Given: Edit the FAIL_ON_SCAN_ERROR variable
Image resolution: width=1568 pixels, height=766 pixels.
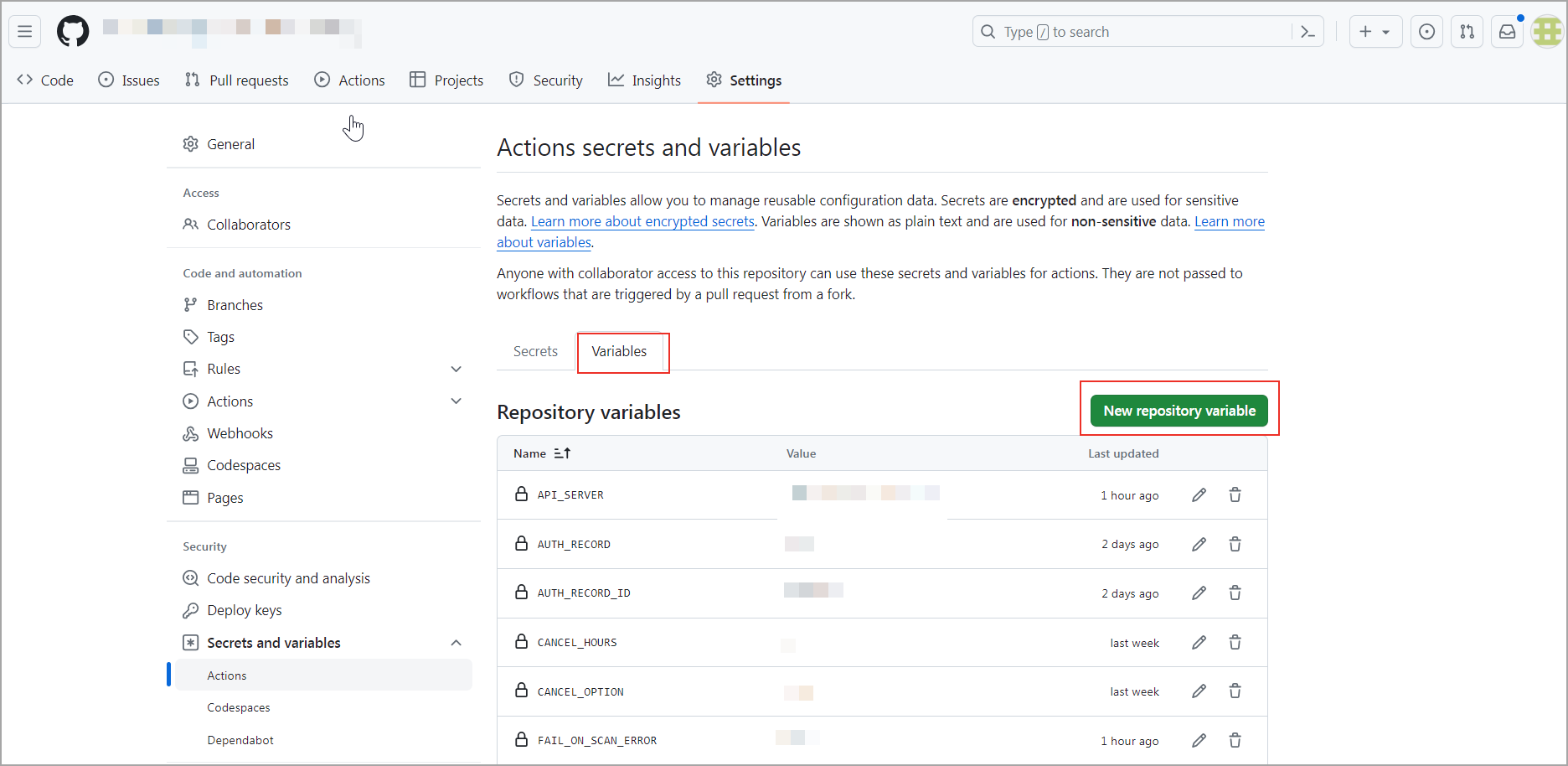Looking at the screenshot, I should click(1199, 741).
